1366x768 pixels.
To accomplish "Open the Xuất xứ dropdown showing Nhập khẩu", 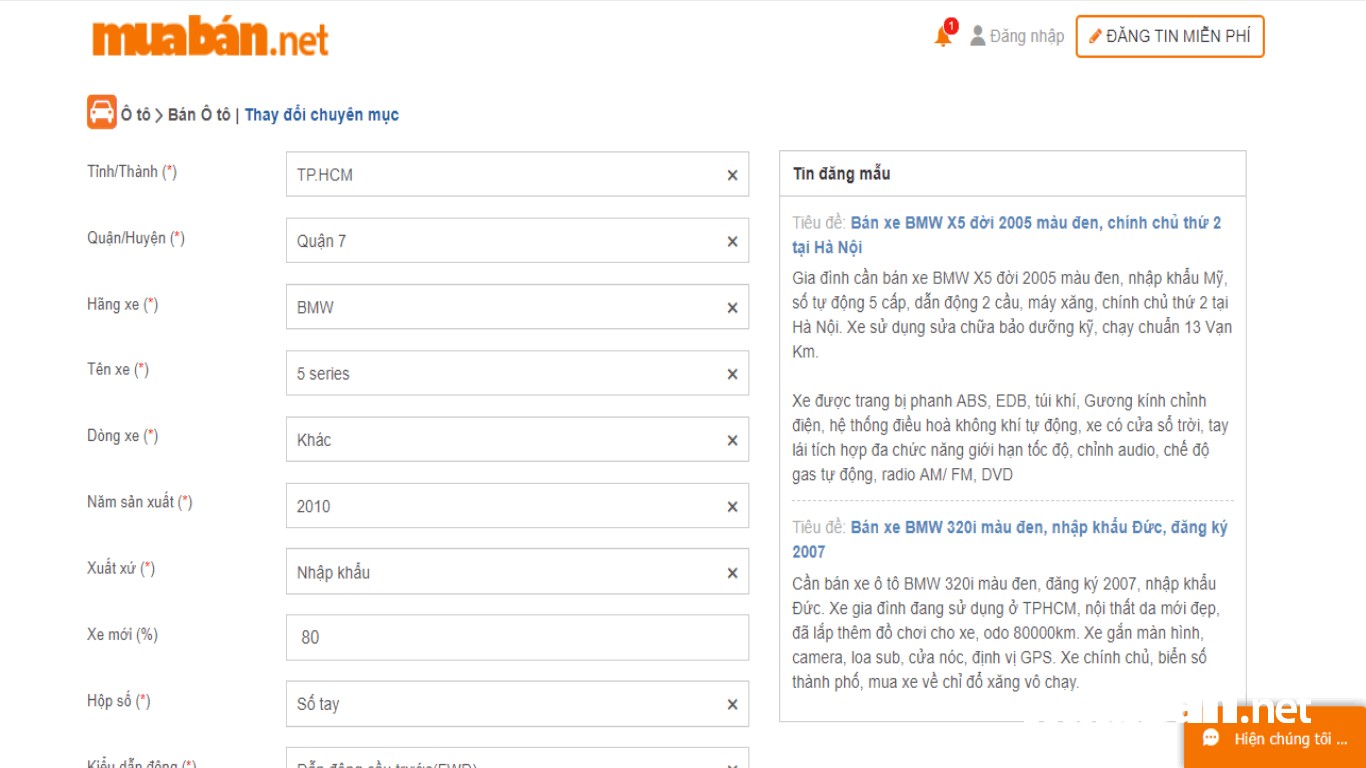I will 517,572.
